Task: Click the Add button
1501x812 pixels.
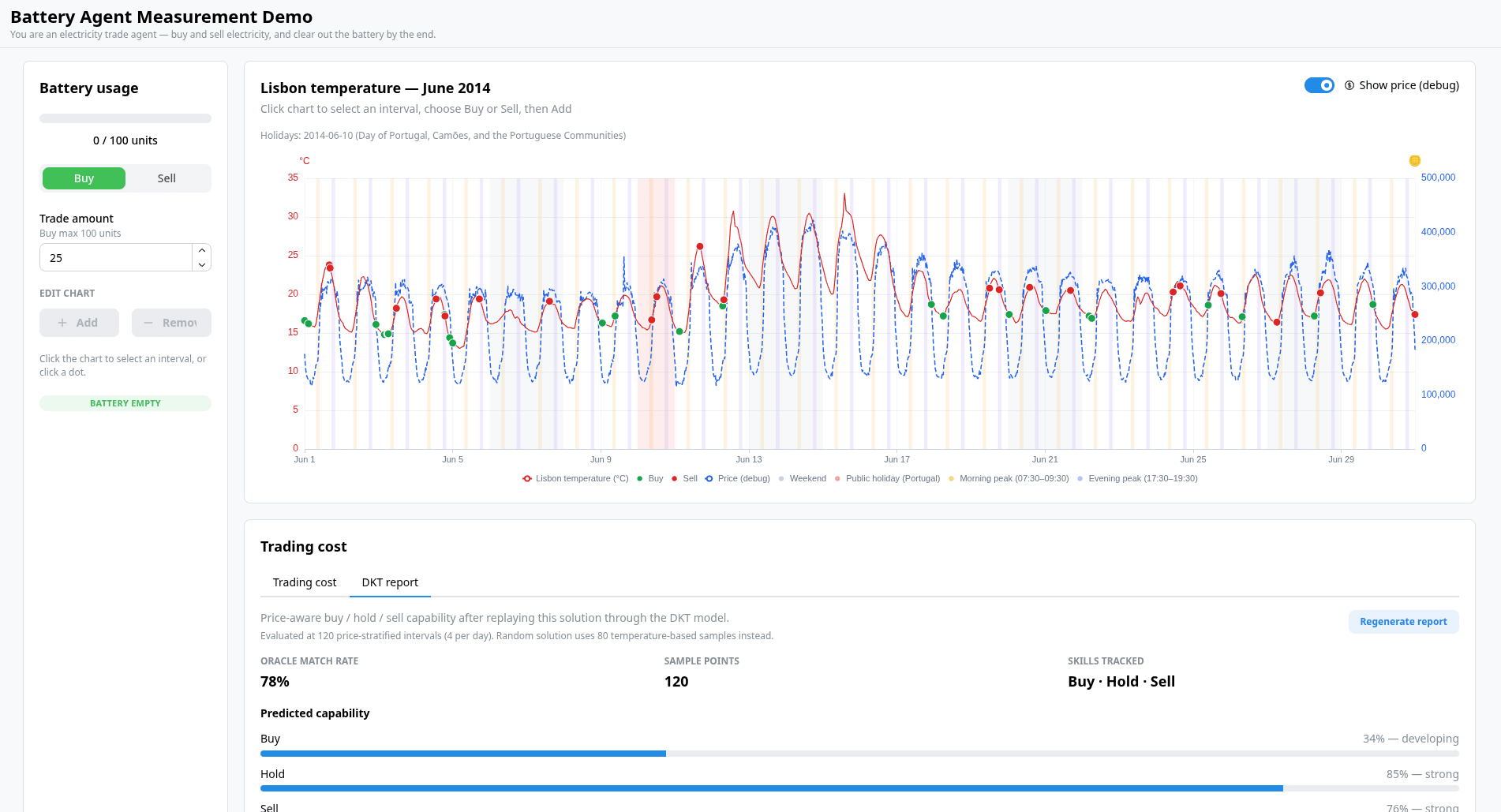Action: [79, 323]
